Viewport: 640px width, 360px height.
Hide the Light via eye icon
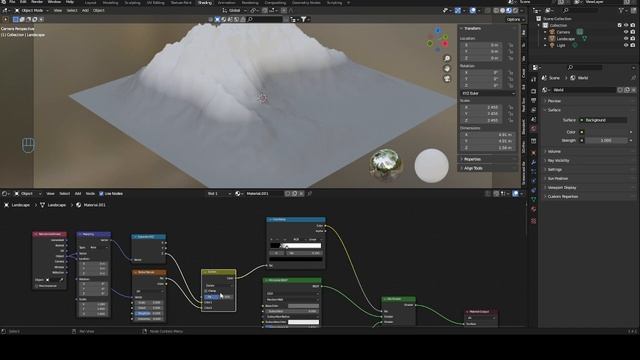click(x=626, y=45)
